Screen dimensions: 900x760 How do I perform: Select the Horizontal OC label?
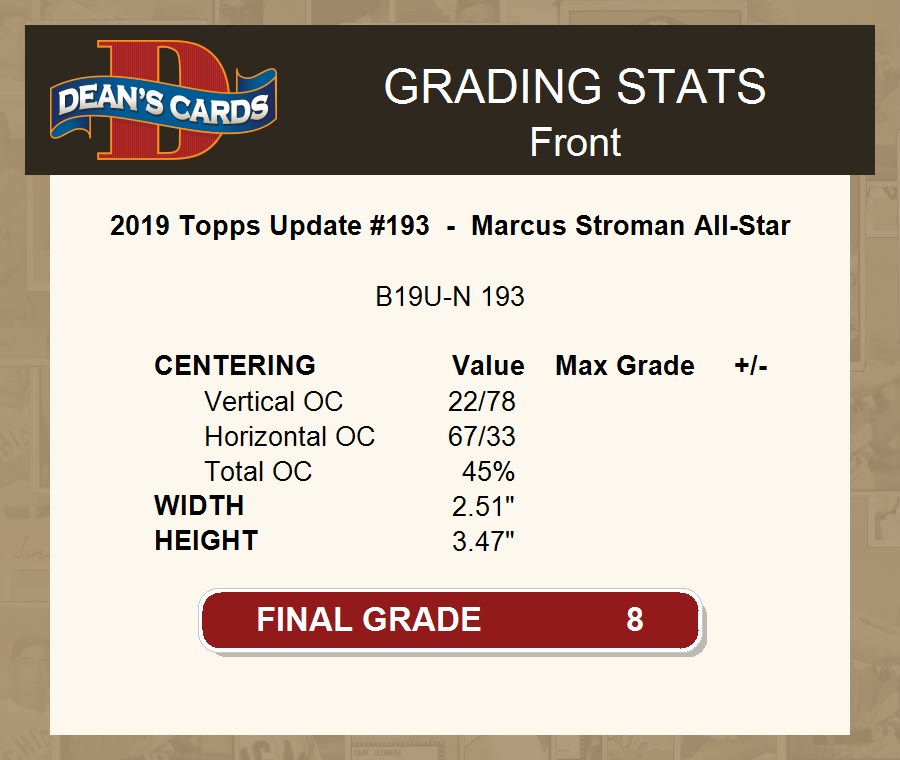pos(289,437)
